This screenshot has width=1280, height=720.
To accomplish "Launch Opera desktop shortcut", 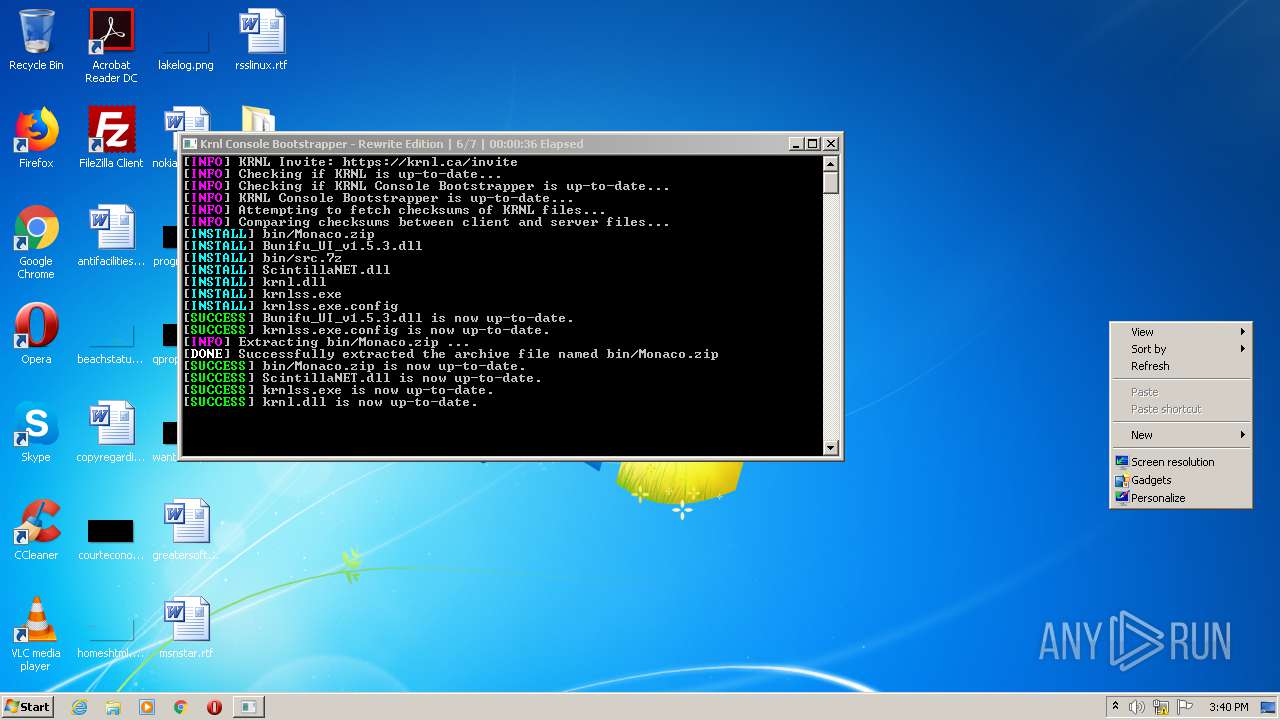I will click(x=36, y=334).
